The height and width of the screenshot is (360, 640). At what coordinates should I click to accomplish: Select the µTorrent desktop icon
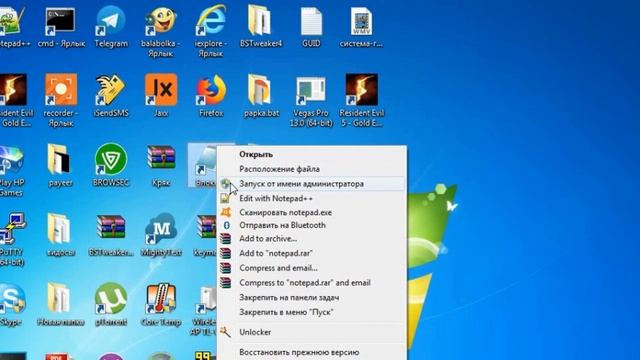111,298
